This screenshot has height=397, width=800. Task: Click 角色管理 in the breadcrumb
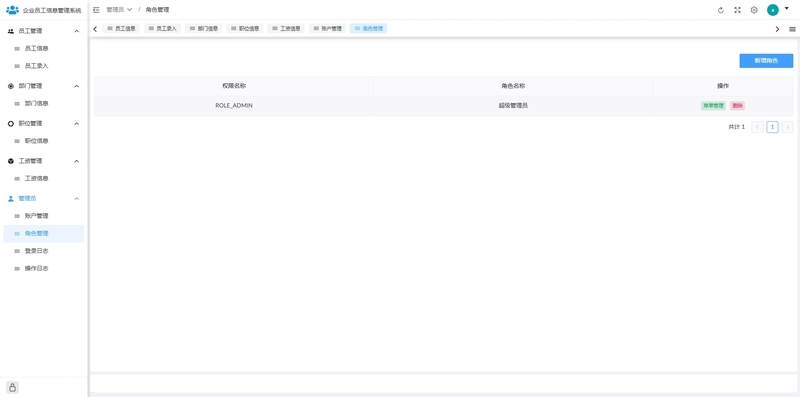pyautogui.click(x=157, y=10)
